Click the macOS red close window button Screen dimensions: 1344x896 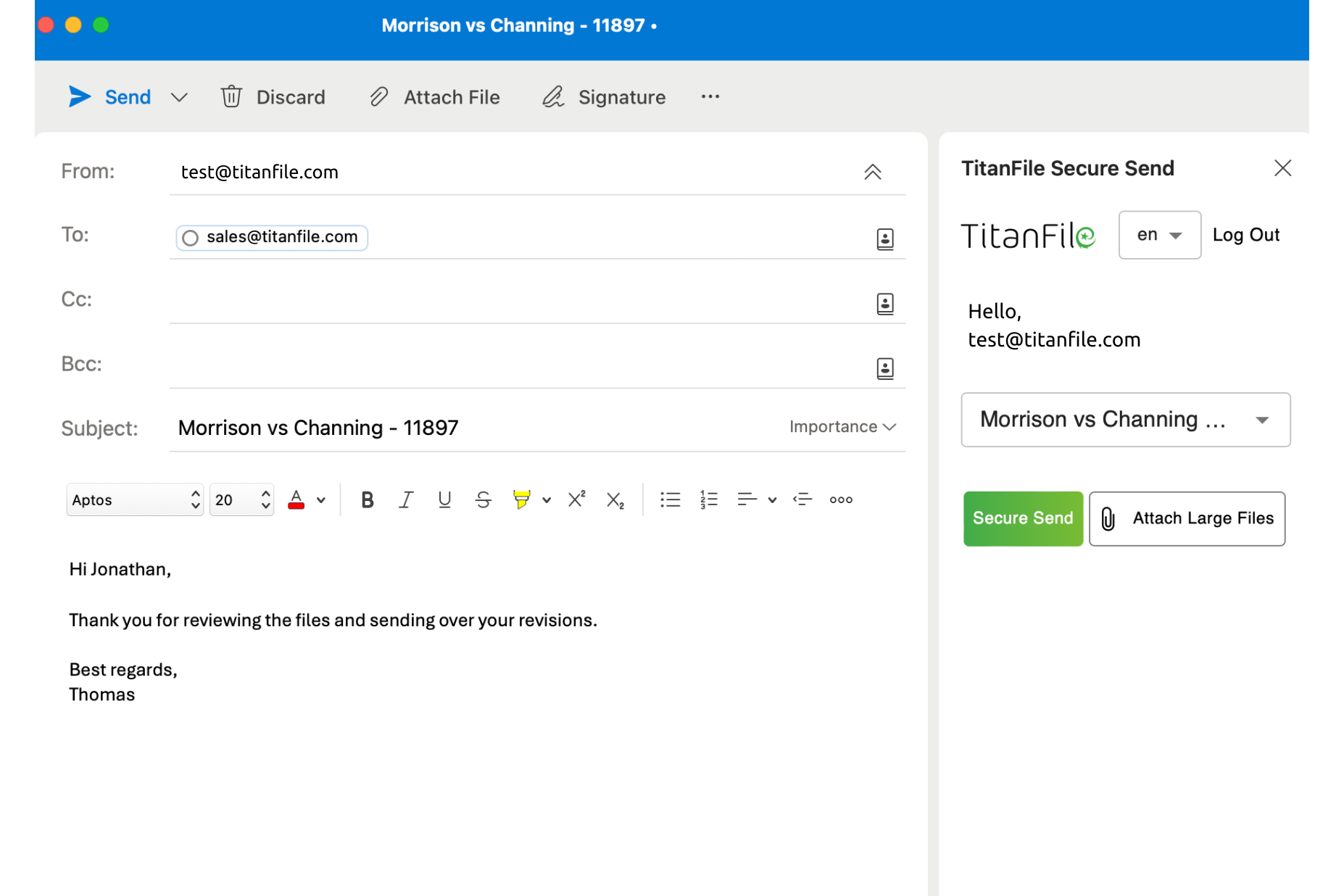tap(46, 25)
